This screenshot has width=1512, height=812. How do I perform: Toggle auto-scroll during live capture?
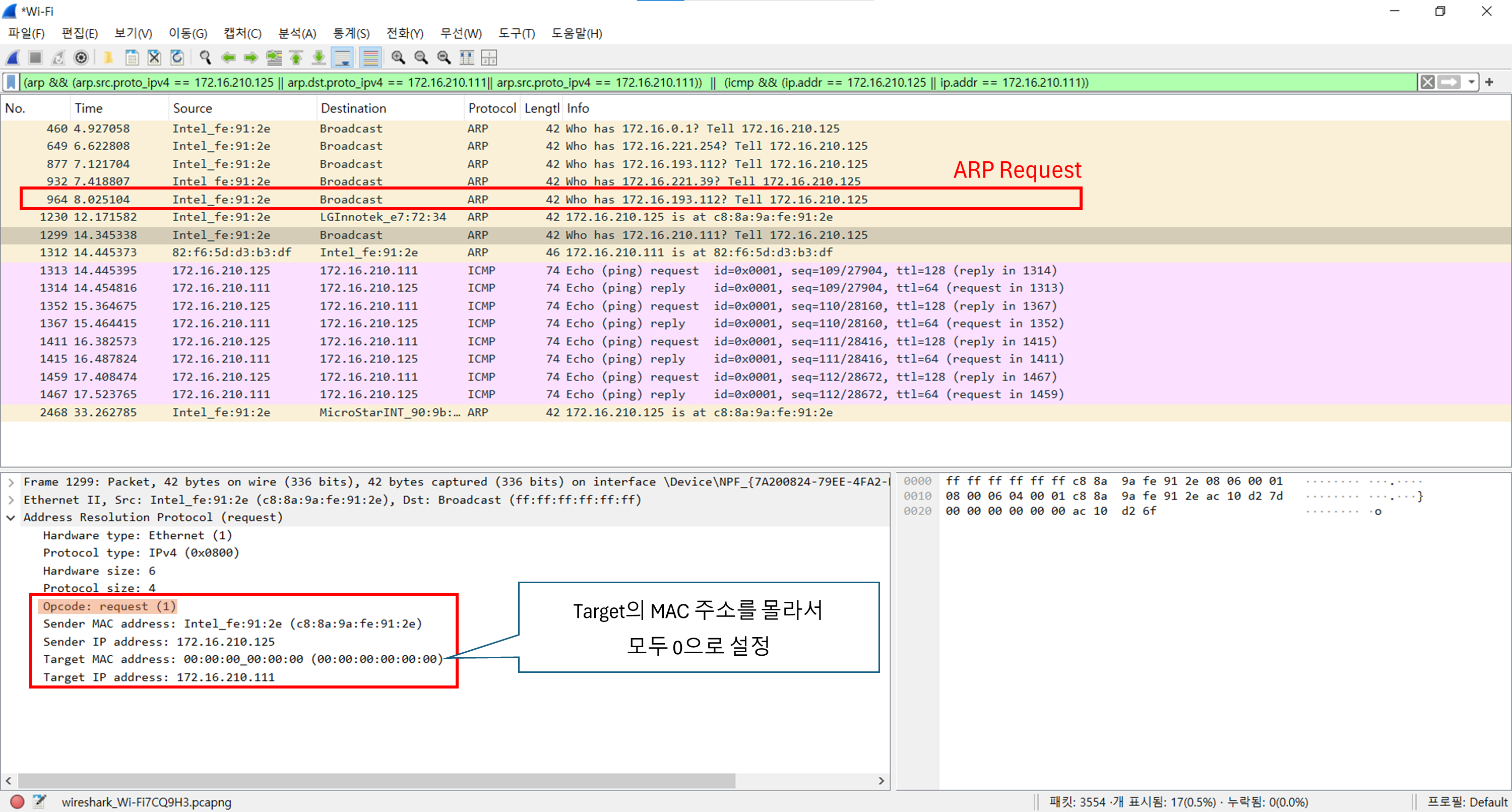pos(342,57)
